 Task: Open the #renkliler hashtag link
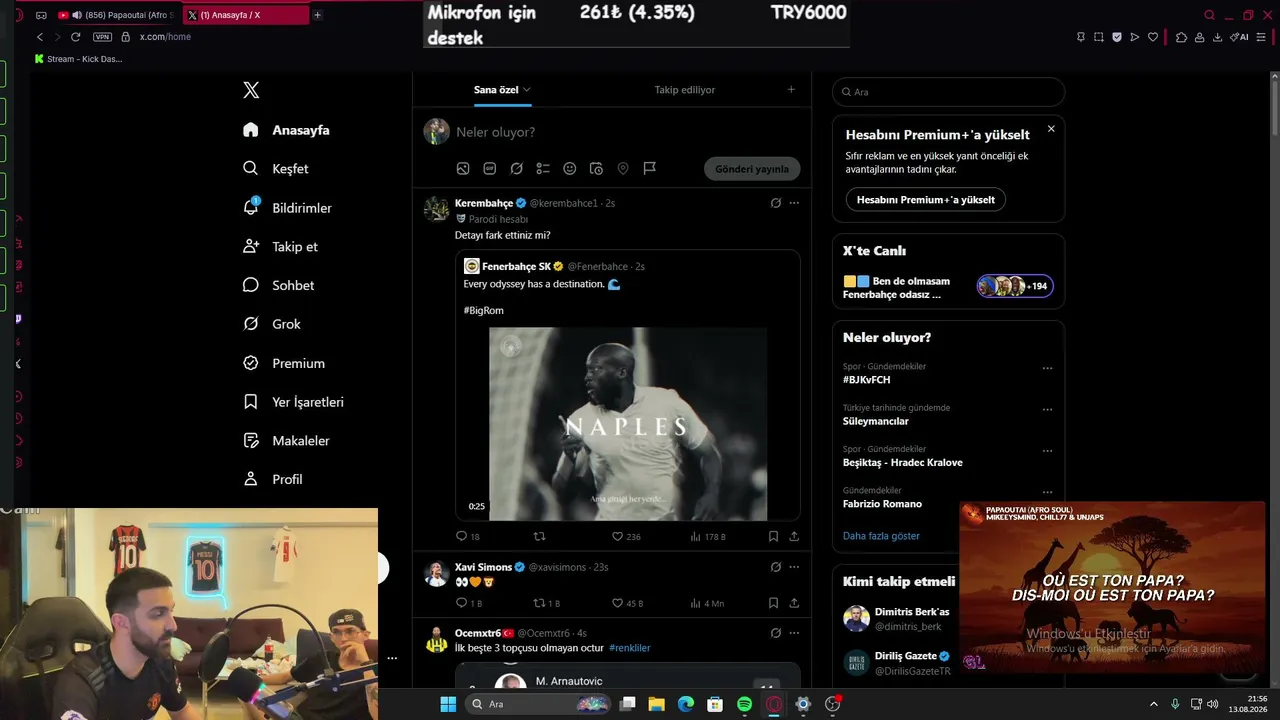coord(629,648)
